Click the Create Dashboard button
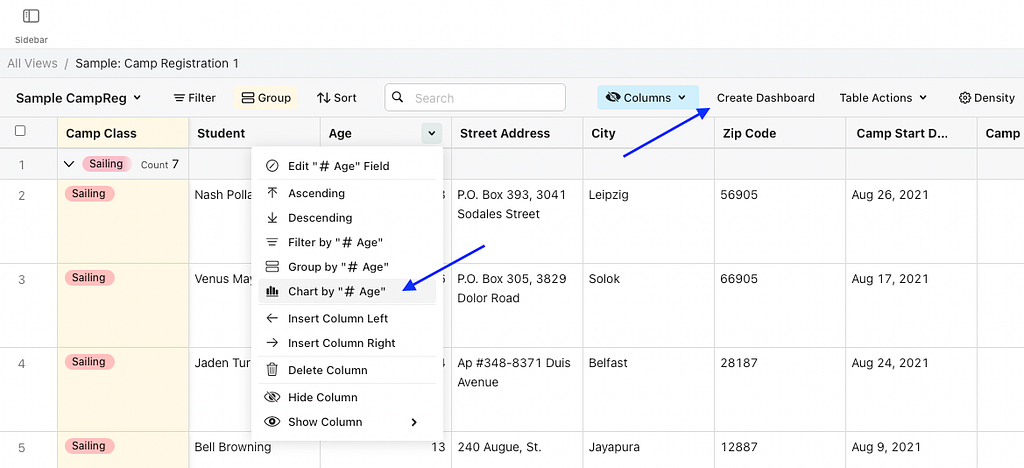The height and width of the screenshot is (468, 1024). (x=765, y=98)
